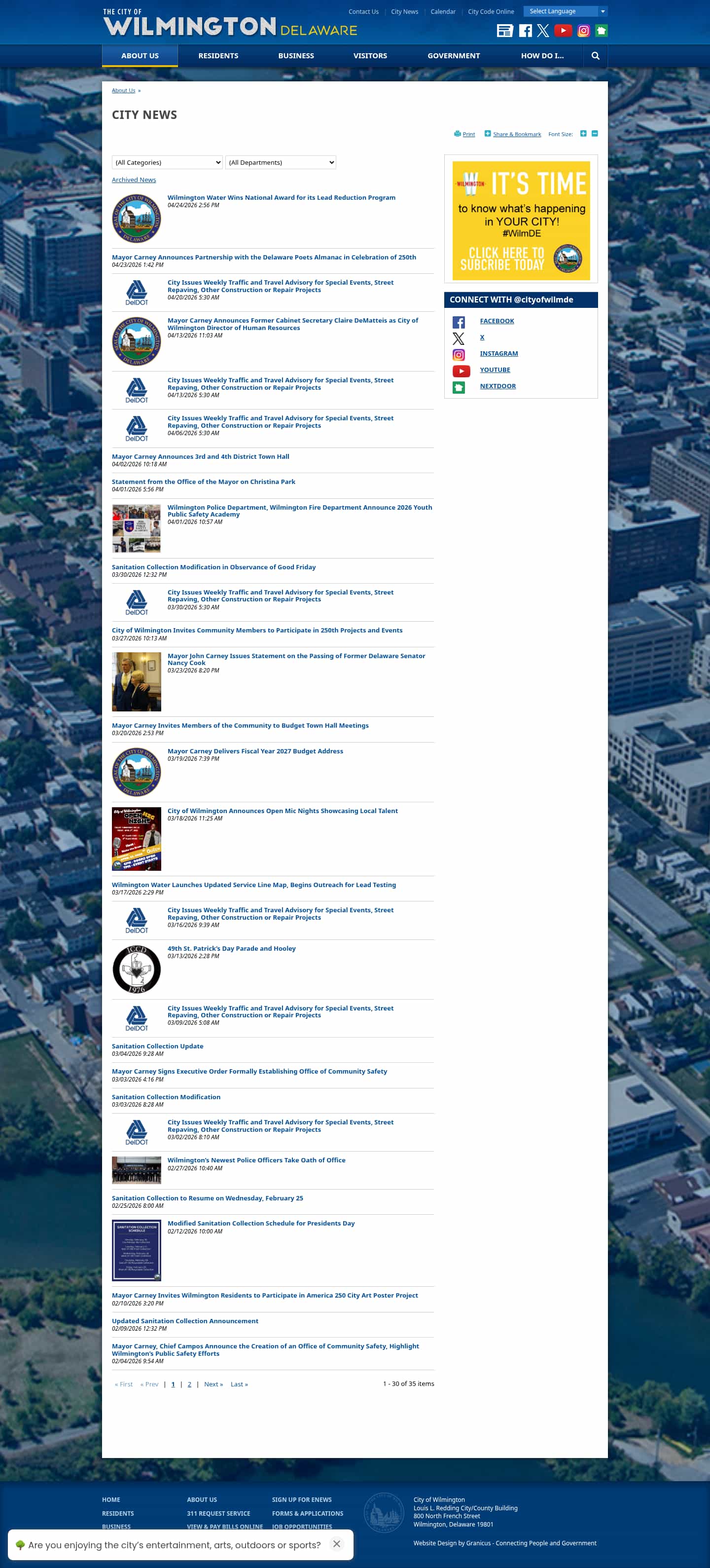Open City Code Online link

pos(491,11)
